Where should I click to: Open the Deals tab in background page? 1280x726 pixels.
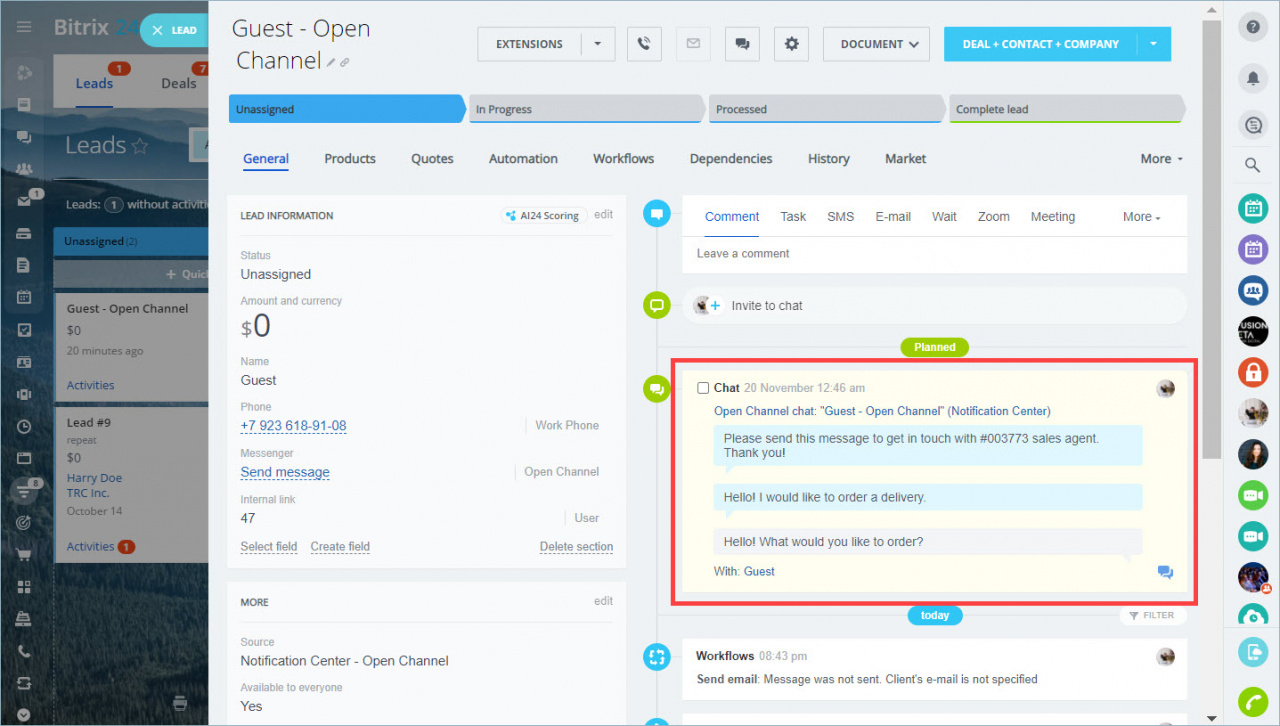[x=179, y=84]
